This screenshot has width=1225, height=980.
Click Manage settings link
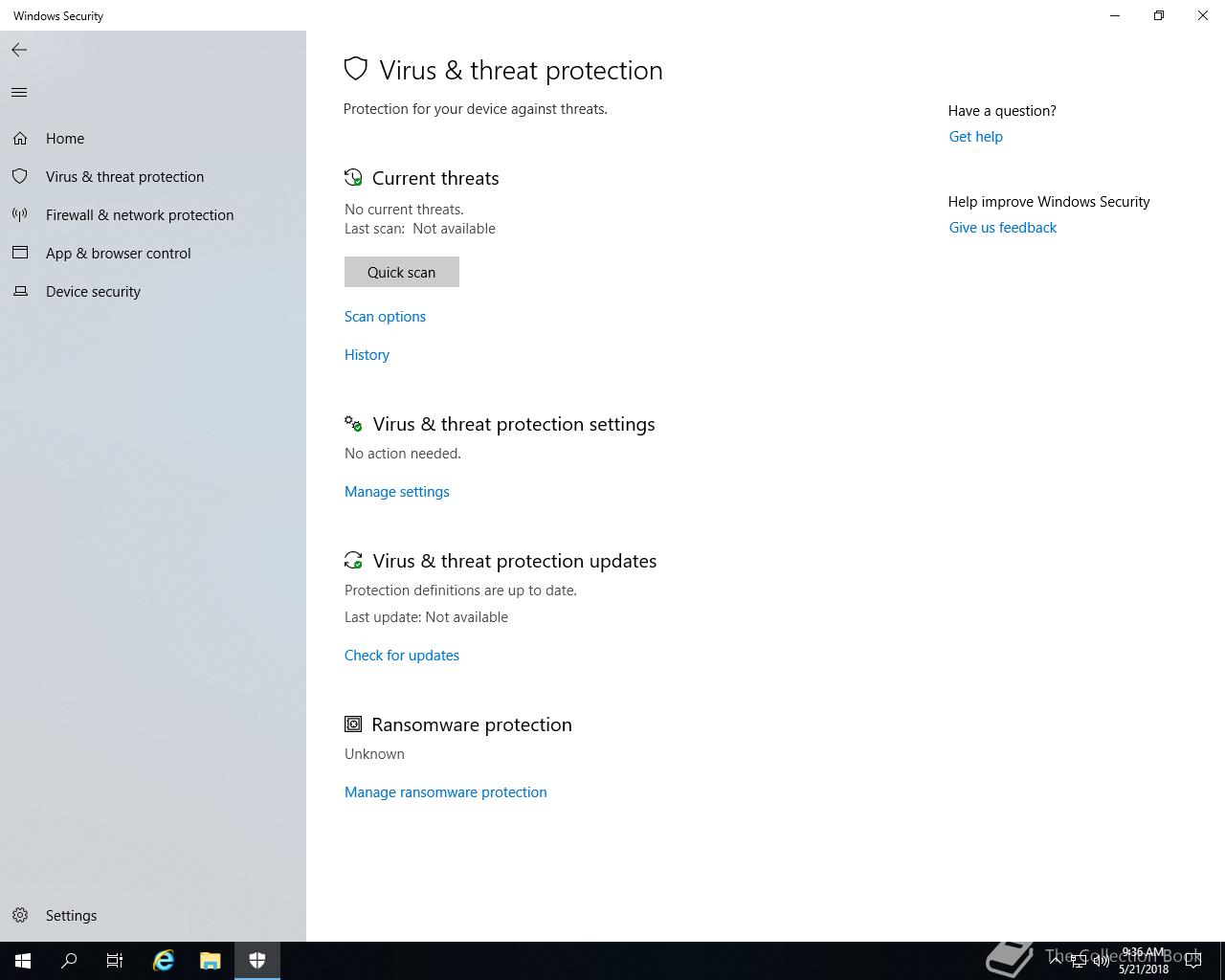point(397,492)
